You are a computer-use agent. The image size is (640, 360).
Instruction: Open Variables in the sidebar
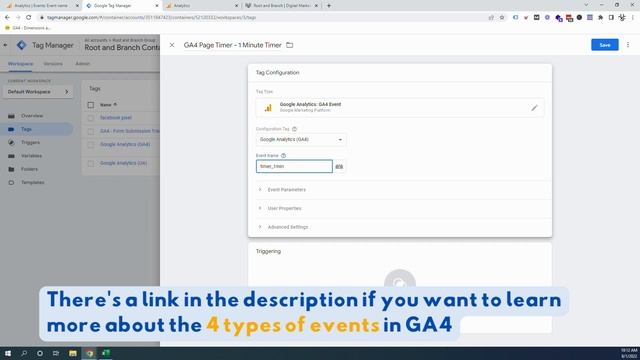pyautogui.click(x=31, y=156)
